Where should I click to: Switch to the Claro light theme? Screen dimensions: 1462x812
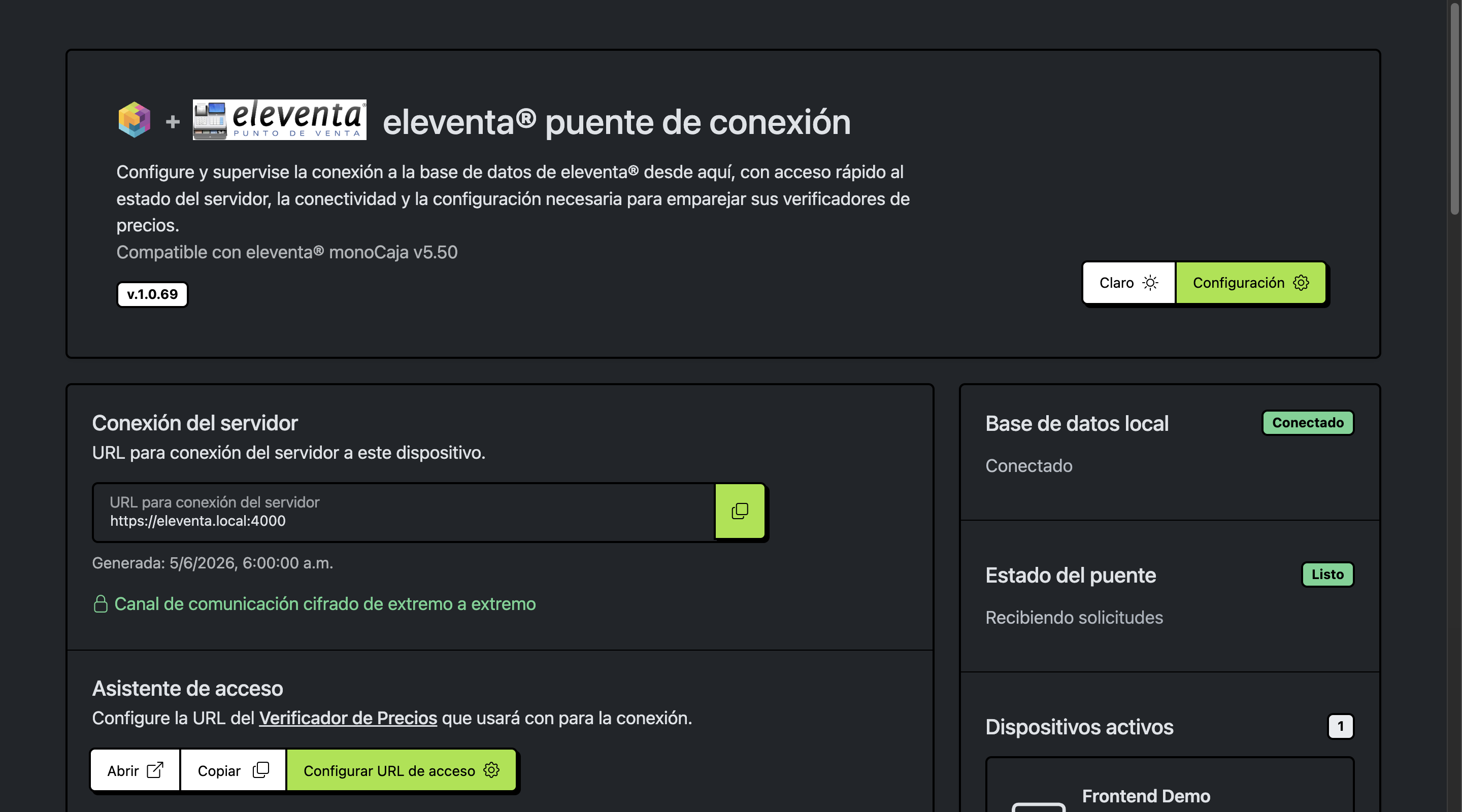[x=1128, y=283]
